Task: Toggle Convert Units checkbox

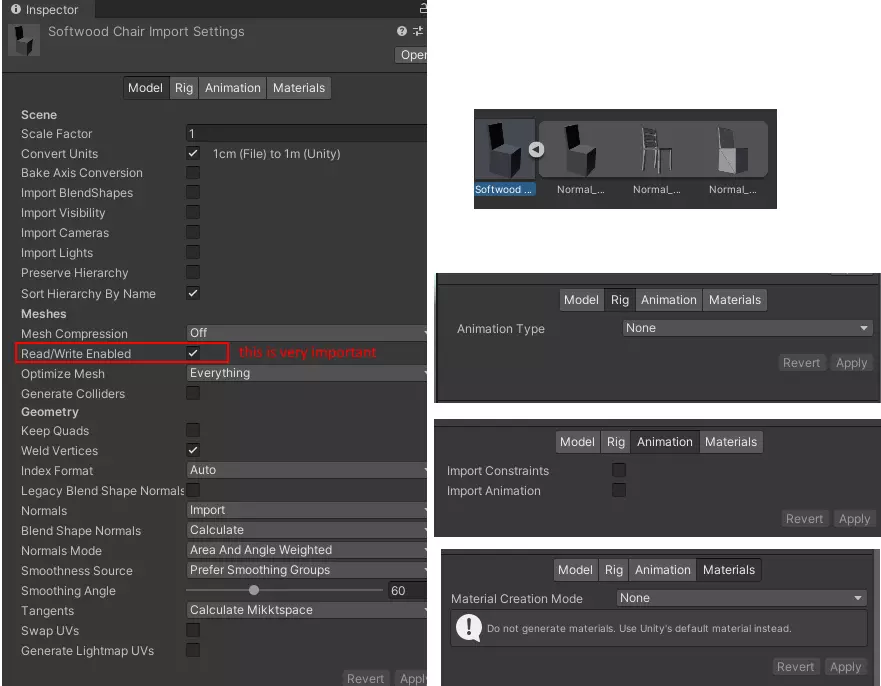Action: 193,153
